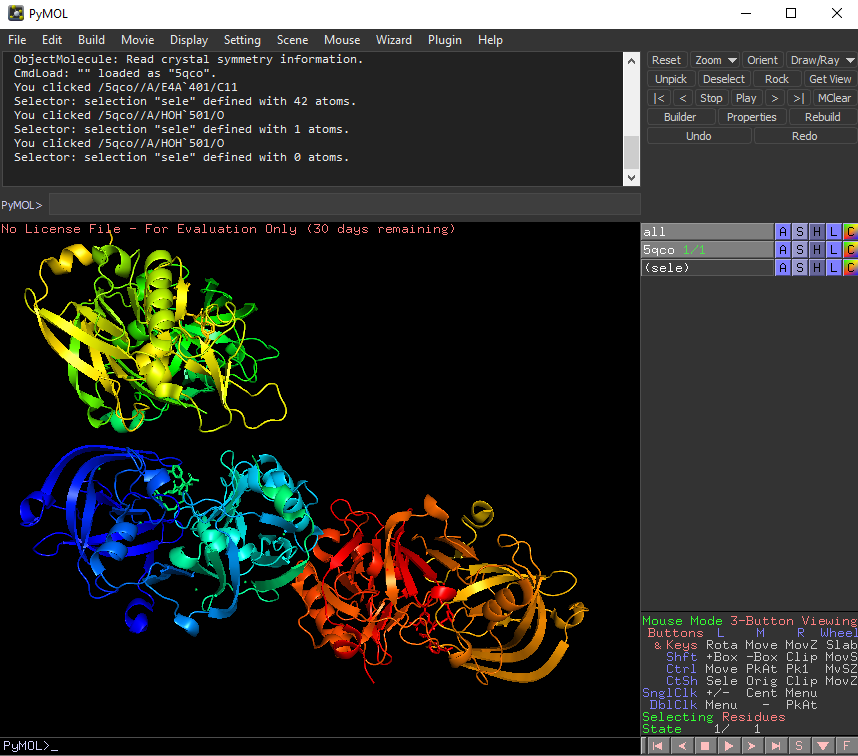This screenshot has width=858, height=756.
Task: Rewind movie to first frame in bottom bar
Action: pyautogui.click(x=658, y=746)
